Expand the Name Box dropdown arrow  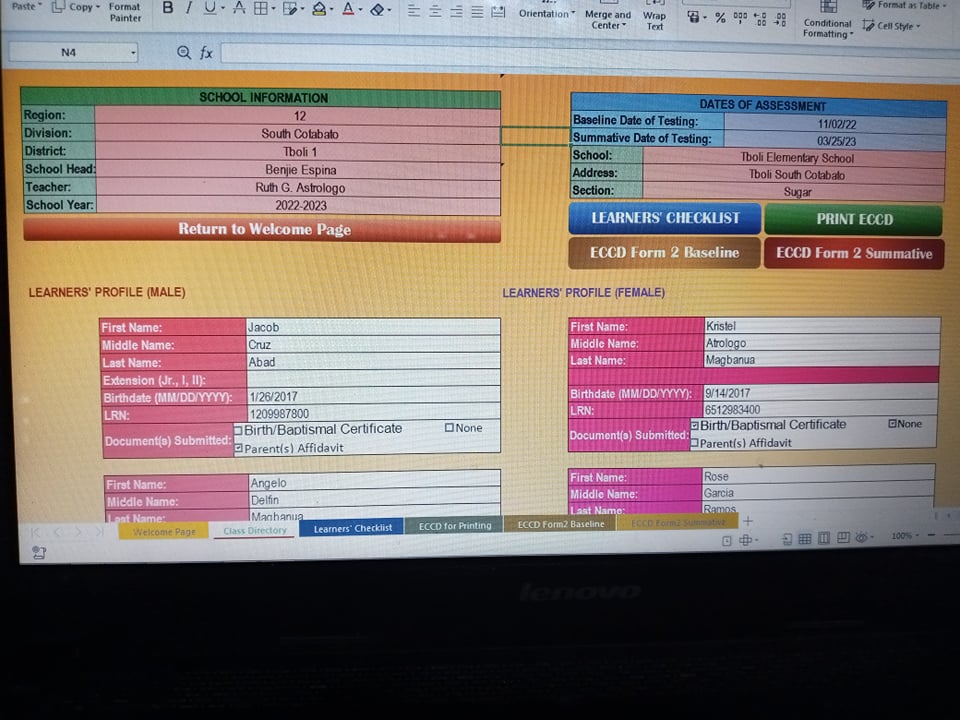133,53
